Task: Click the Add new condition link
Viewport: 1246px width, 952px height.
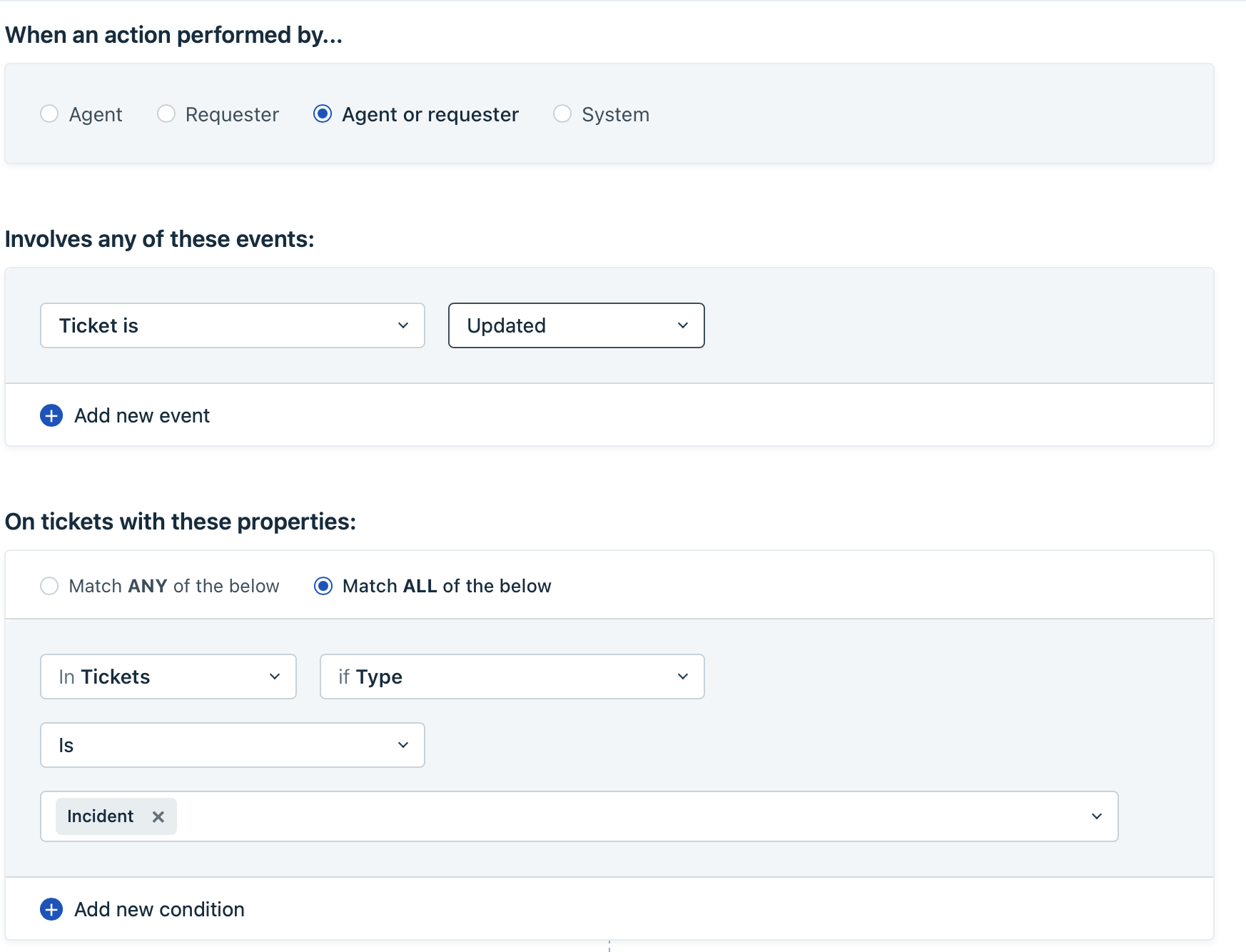Action: [159, 909]
